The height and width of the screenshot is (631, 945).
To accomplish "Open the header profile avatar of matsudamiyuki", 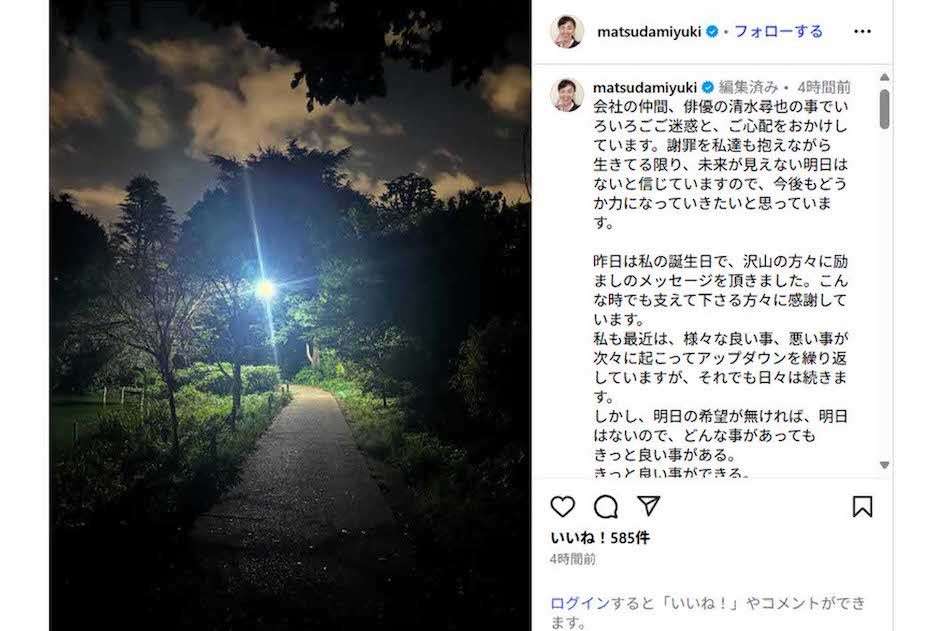I will [567, 31].
